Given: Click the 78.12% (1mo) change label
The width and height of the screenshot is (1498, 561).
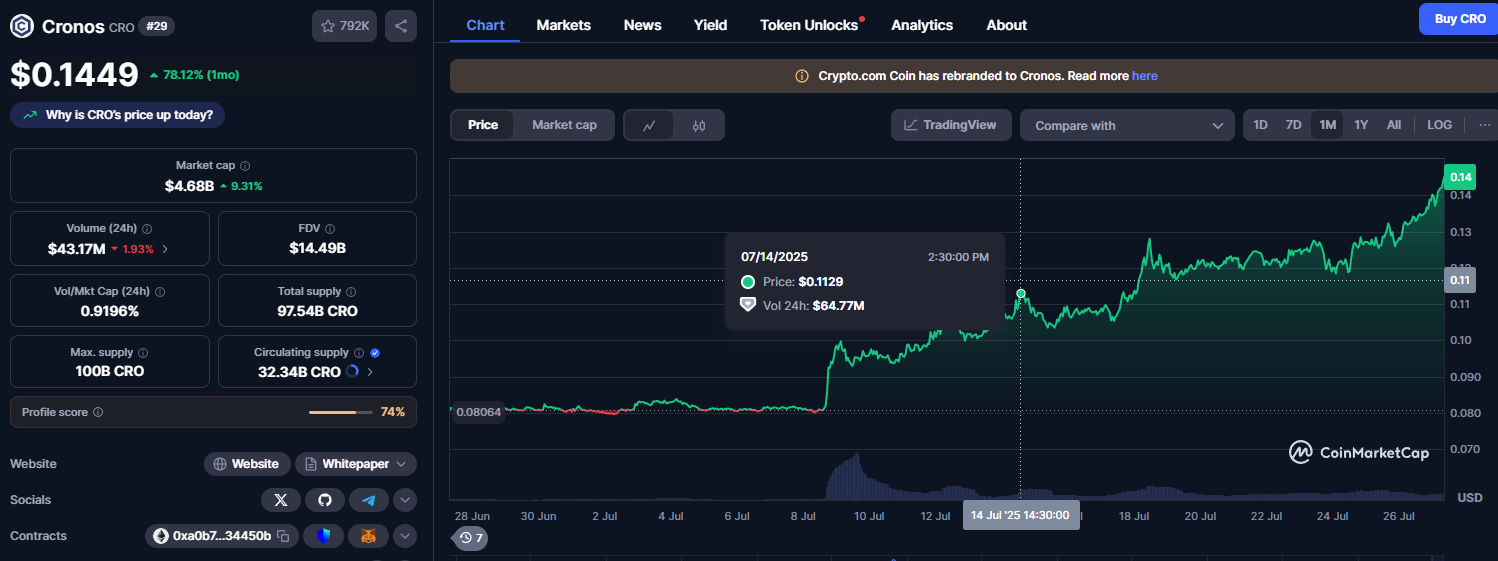Looking at the screenshot, I should click(x=194, y=75).
